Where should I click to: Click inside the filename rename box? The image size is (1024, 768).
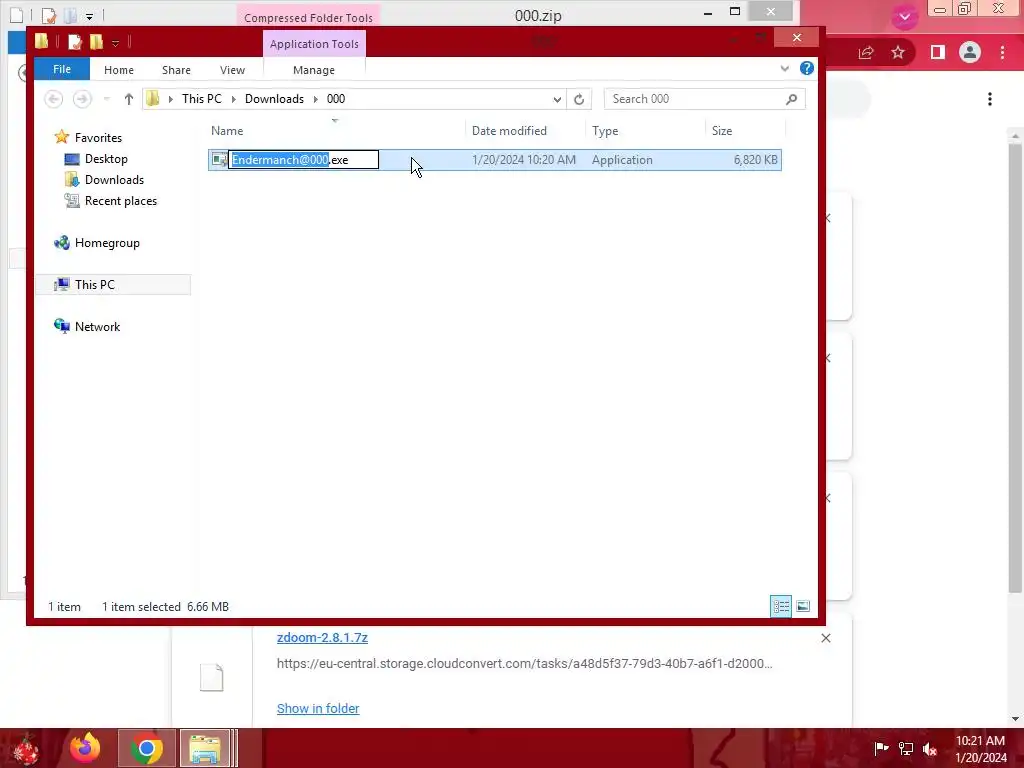coord(304,160)
